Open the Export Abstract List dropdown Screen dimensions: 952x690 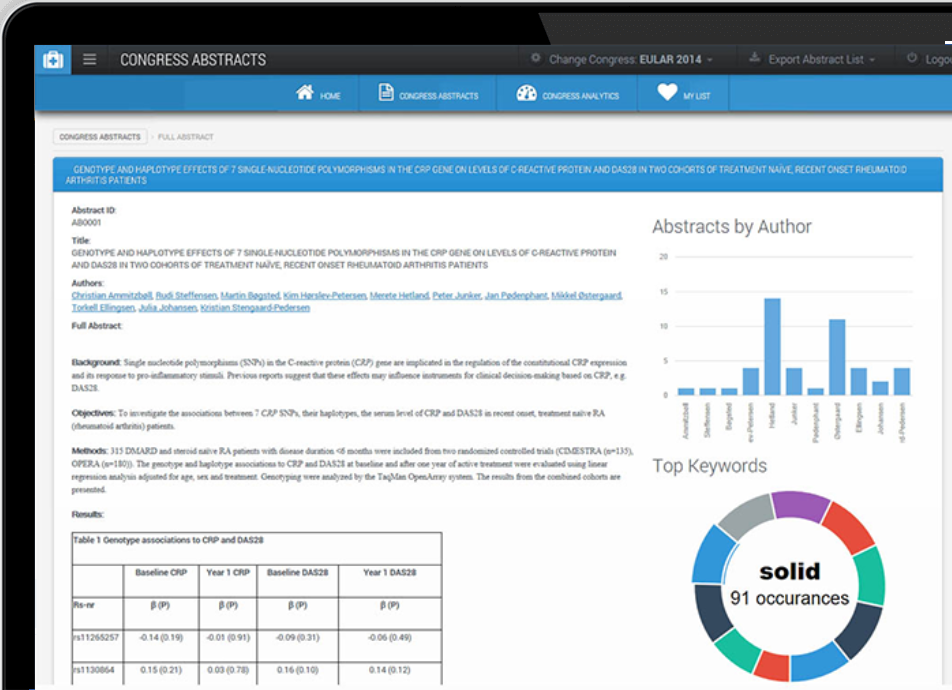tap(821, 60)
